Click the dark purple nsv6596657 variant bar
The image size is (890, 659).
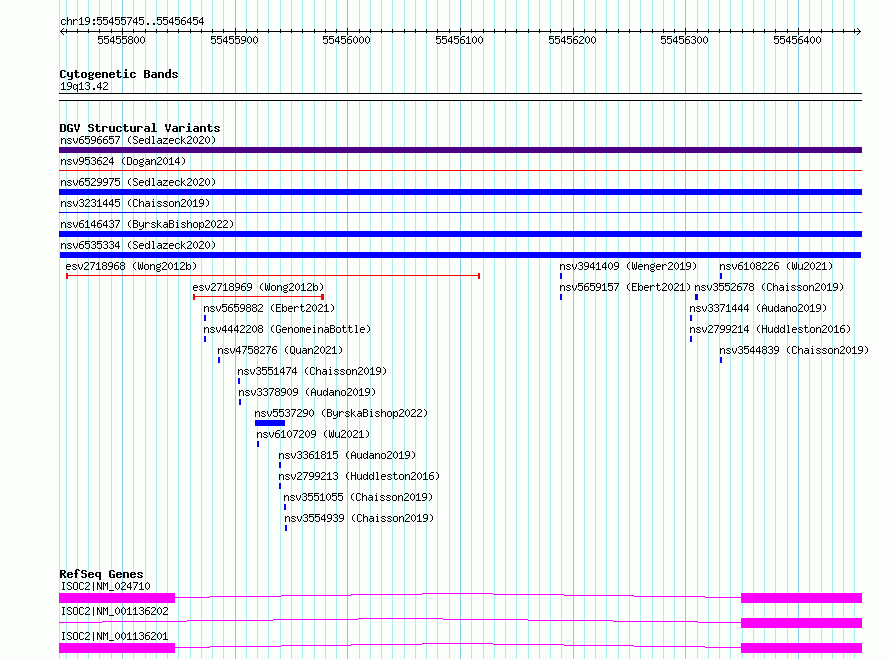(460, 150)
